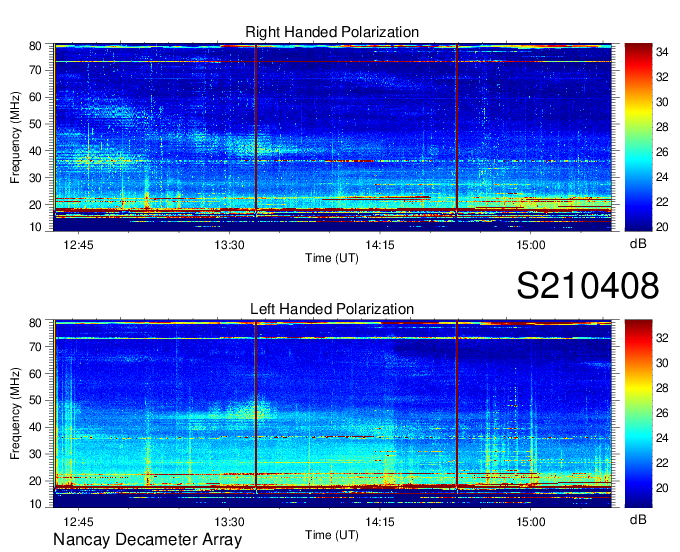Image resolution: width=680 pixels, height=552 pixels.
Task: Click "dB" unit under Right Handed colorbar
Action: tap(638, 244)
